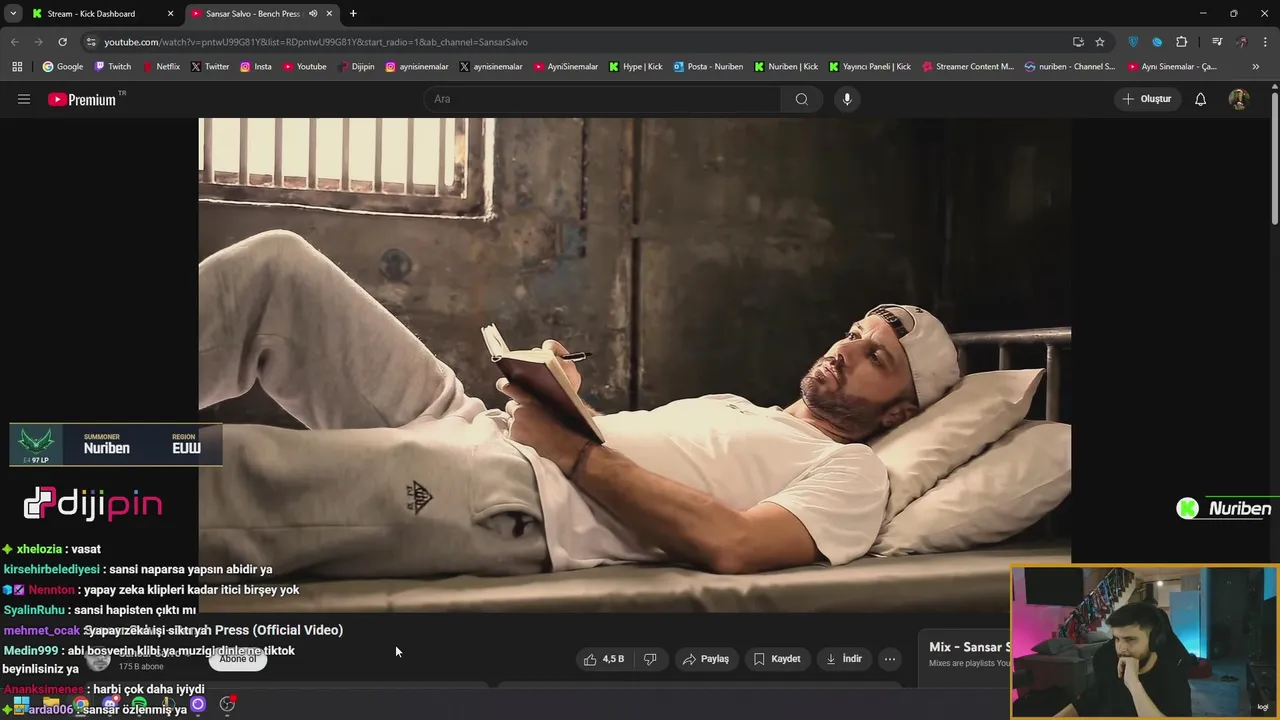
Task: Open the browser three-dot menu
Action: click(x=1265, y=42)
